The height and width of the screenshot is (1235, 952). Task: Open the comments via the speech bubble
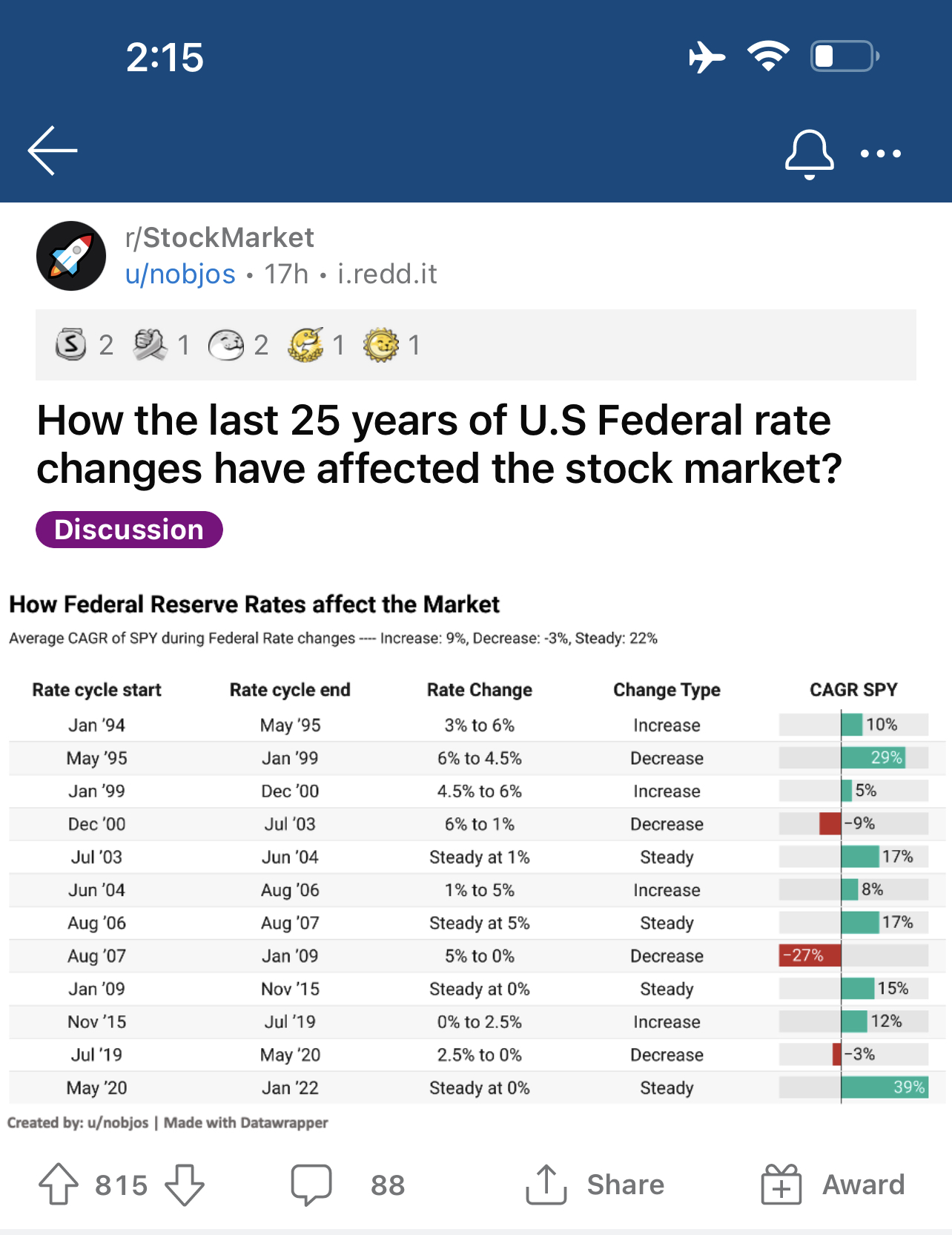click(x=311, y=1184)
